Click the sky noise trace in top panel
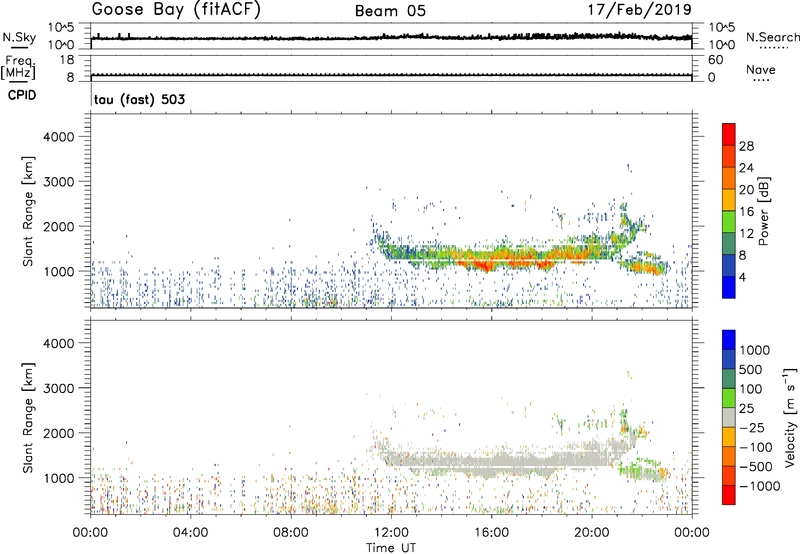The image size is (800, 554). coord(391,37)
